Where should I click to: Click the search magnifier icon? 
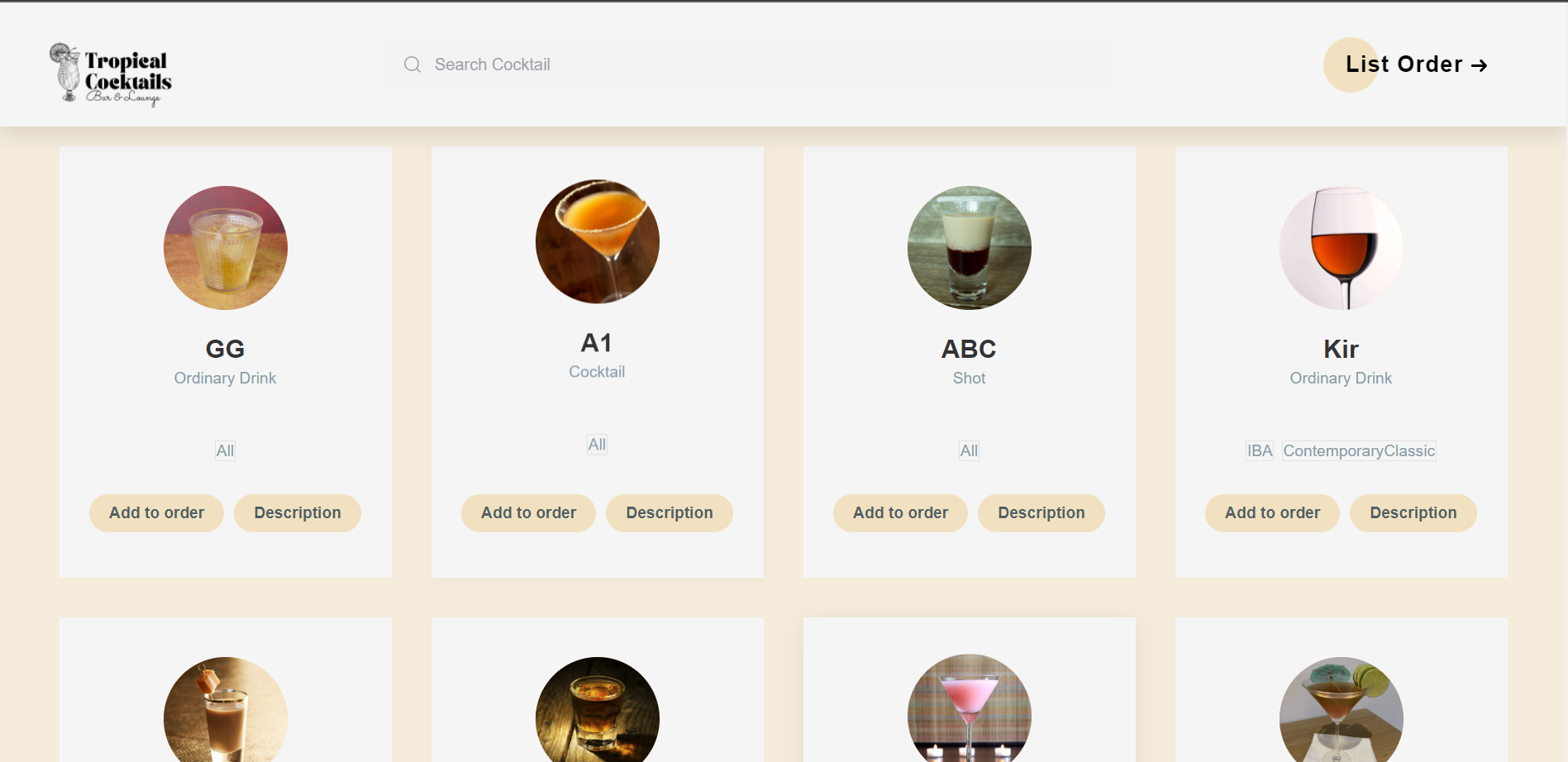point(412,64)
